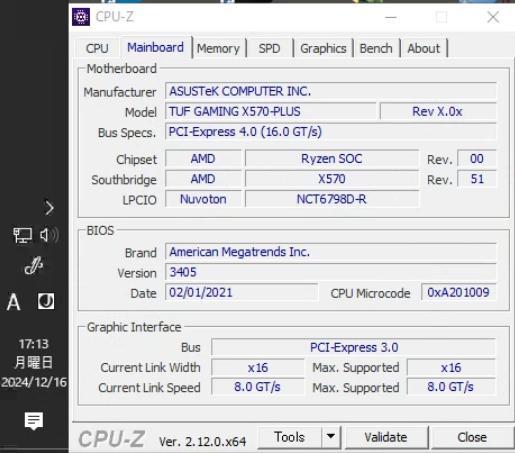The width and height of the screenshot is (515, 453).
Task: Click the Max. Supported width x16 value
Action: [451, 368]
